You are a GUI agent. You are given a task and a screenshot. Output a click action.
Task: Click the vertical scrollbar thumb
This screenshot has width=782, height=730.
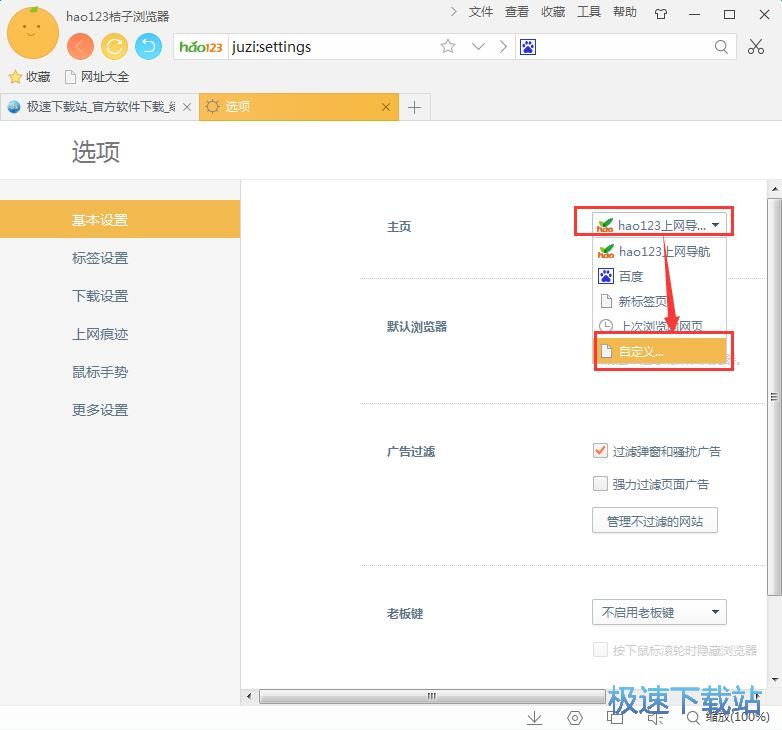click(x=775, y=396)
